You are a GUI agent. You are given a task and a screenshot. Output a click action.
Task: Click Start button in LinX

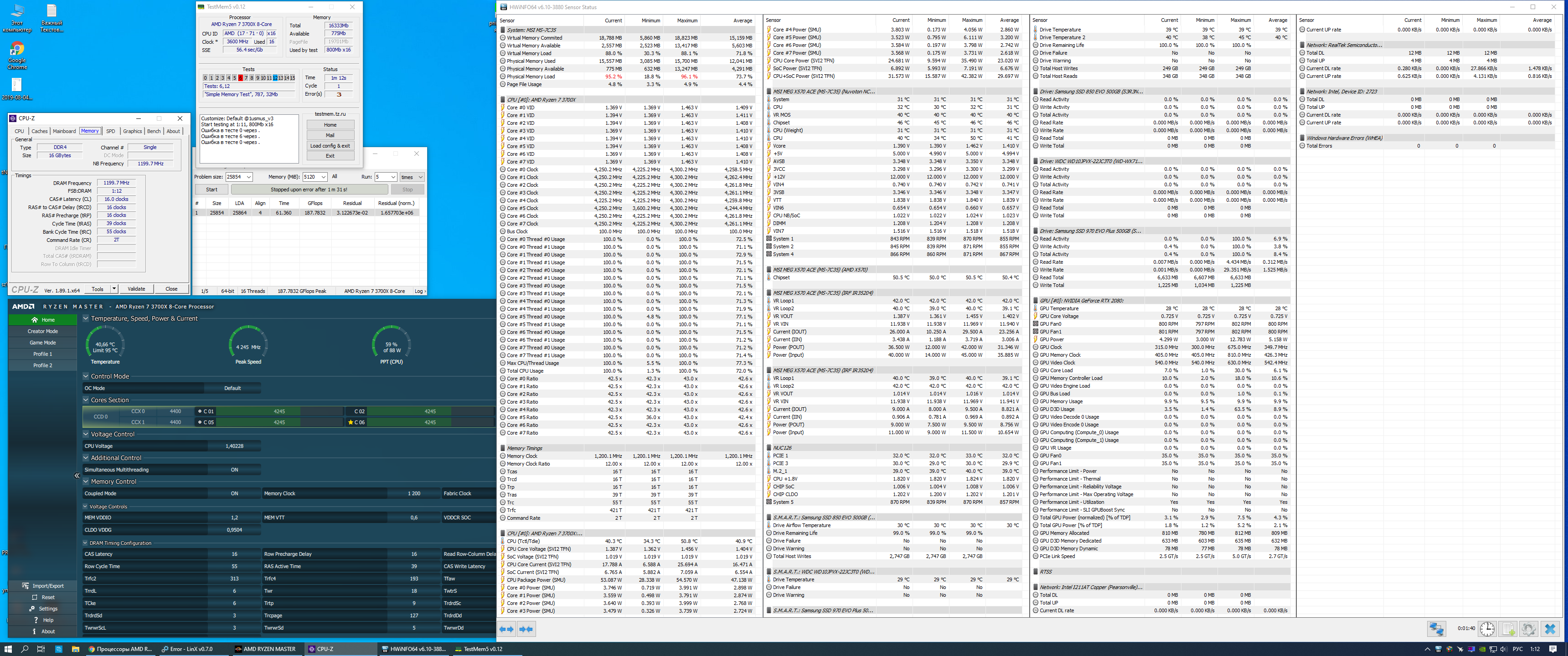(x=212, y=189)
